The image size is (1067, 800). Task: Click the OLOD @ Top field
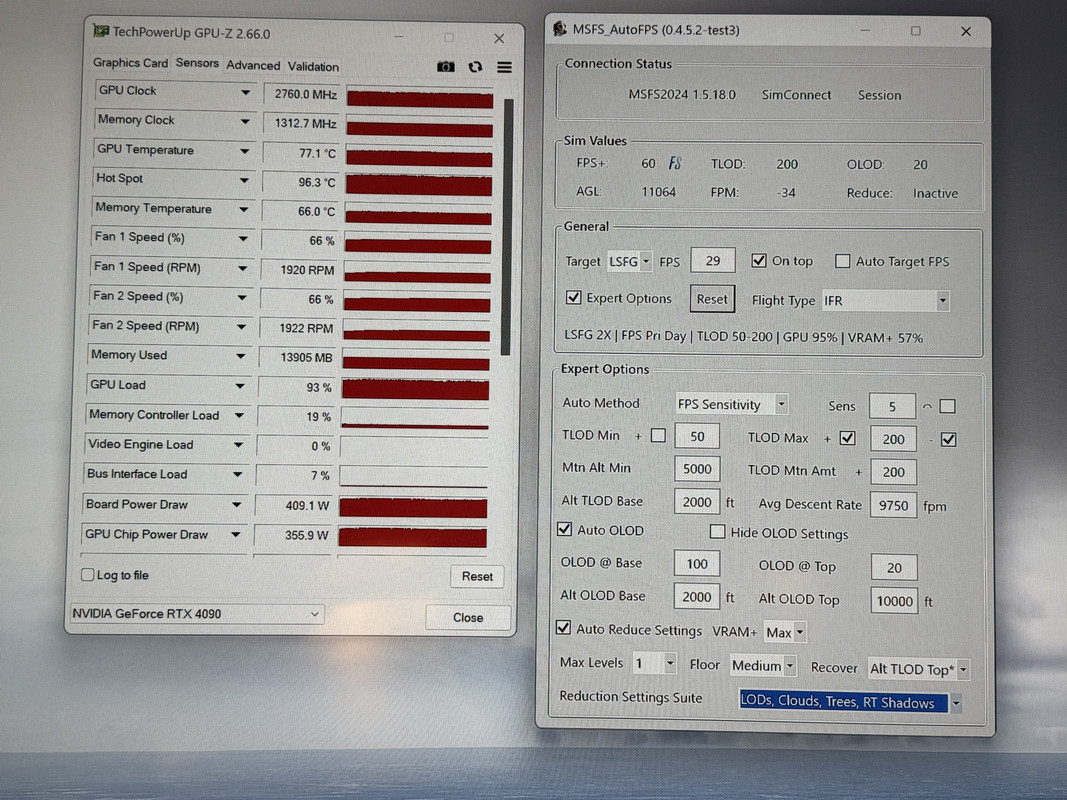tap(894, 567)
